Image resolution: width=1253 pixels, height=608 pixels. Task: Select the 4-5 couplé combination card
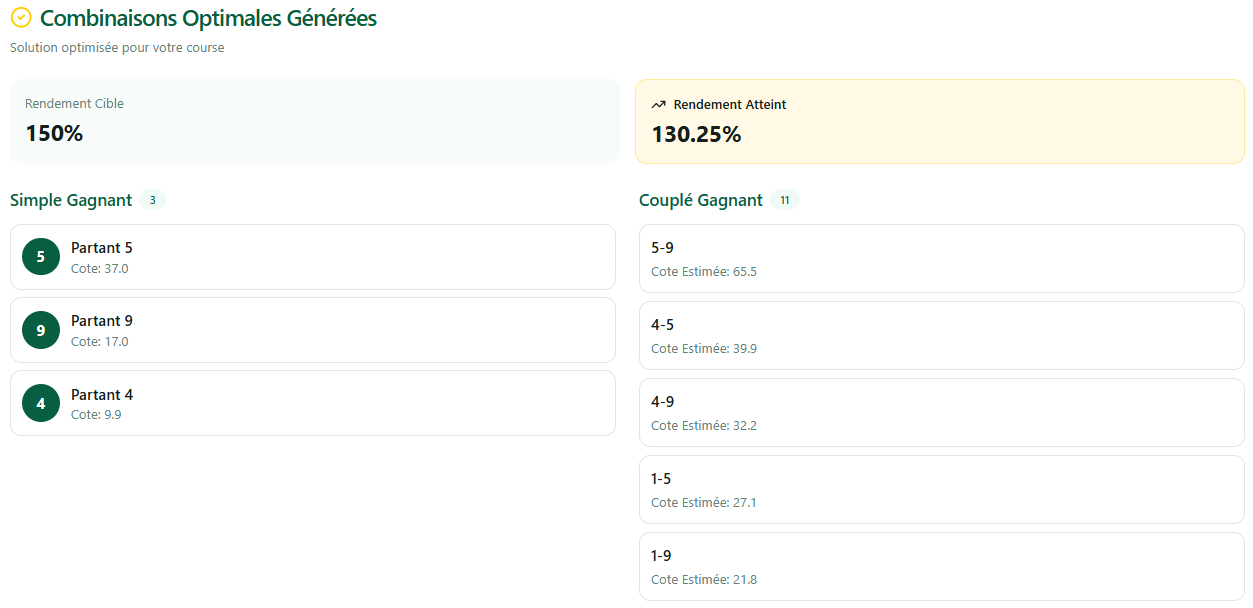[x=941, y=335]
